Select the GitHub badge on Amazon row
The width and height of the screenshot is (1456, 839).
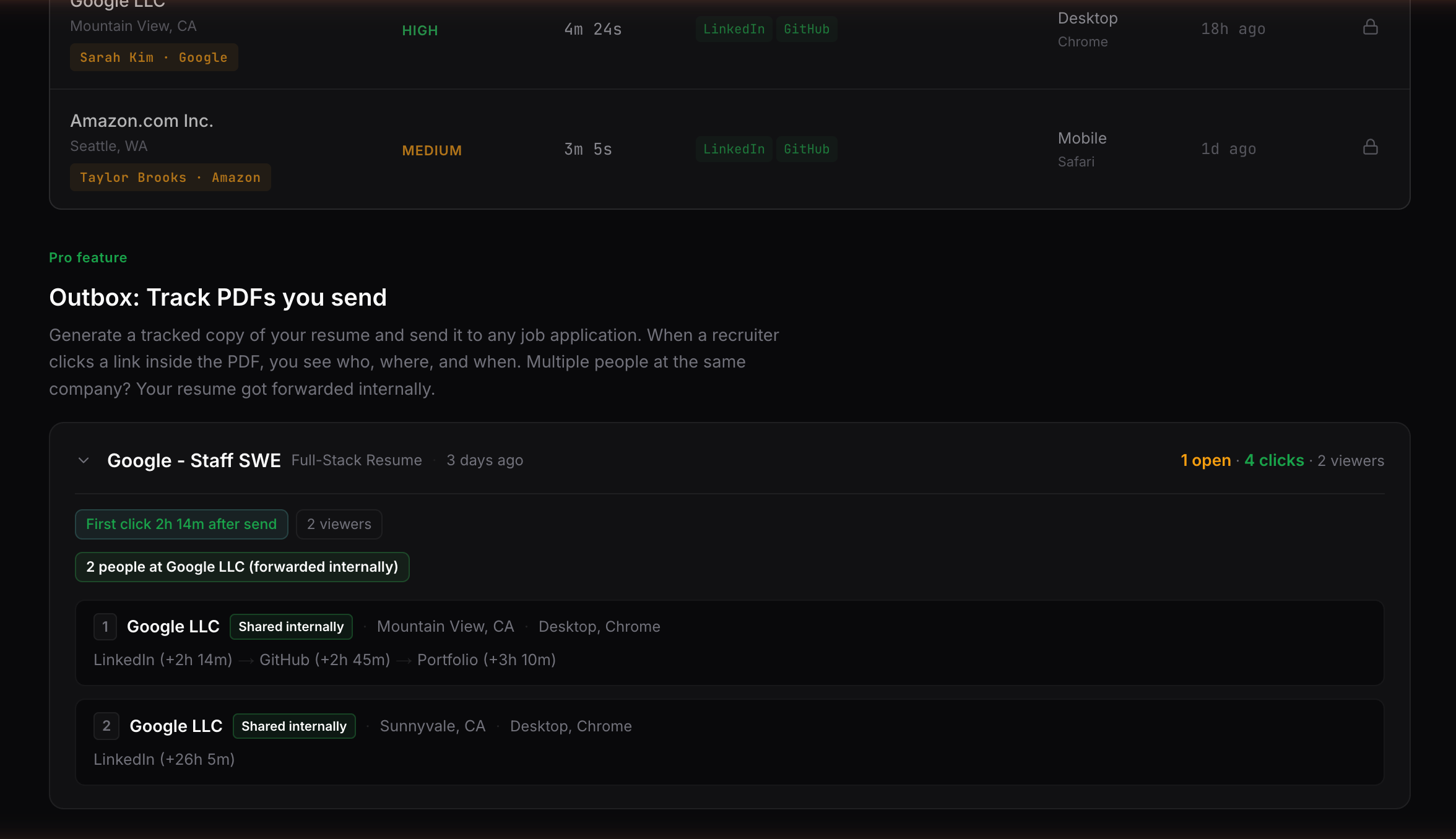(807, 148)
